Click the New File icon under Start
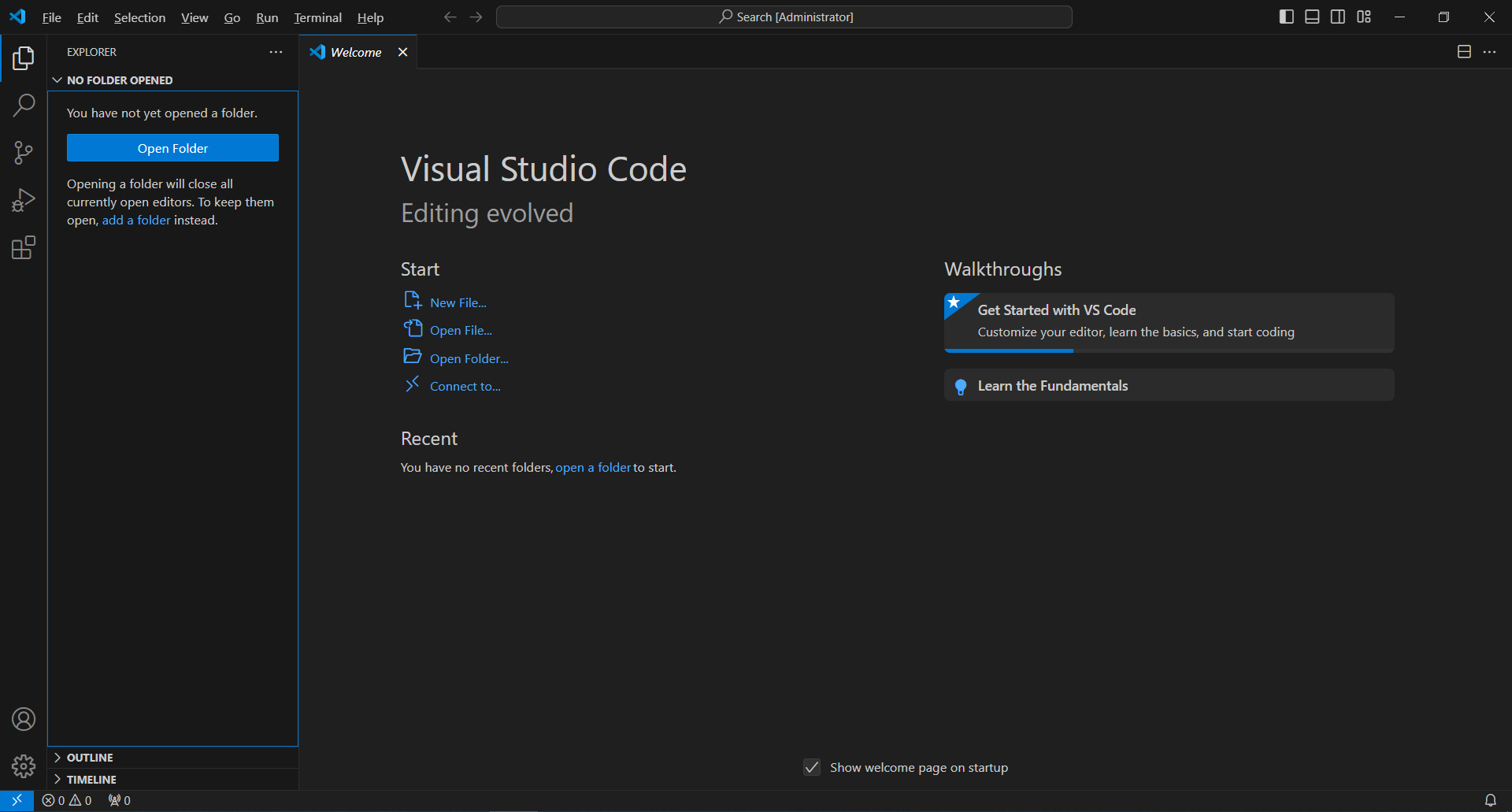The height and width of the screenshot is (812, 1512). (413, 301)
